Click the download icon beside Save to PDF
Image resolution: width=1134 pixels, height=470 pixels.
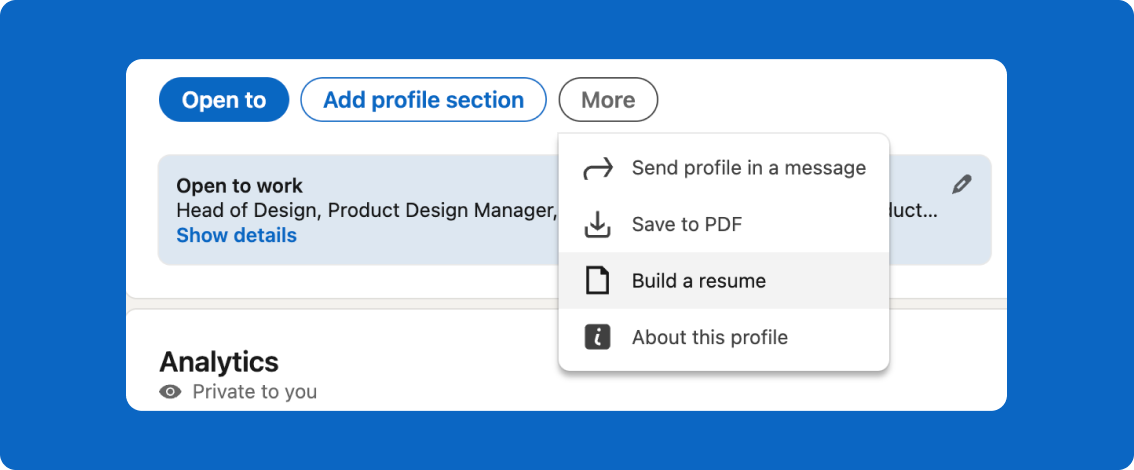597,224
